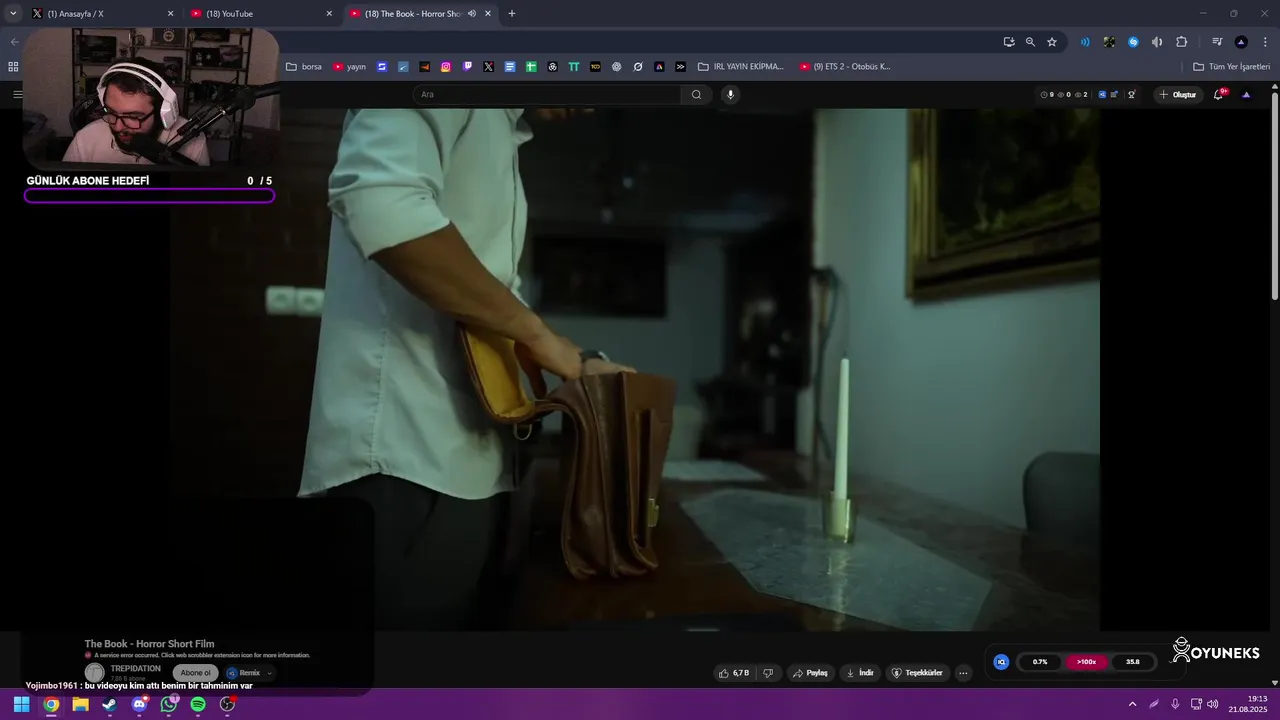The width and height of the screenshot is (1280, 720).
Task: Click the Teşekkürler thanks button
Action: pos(917,673)
